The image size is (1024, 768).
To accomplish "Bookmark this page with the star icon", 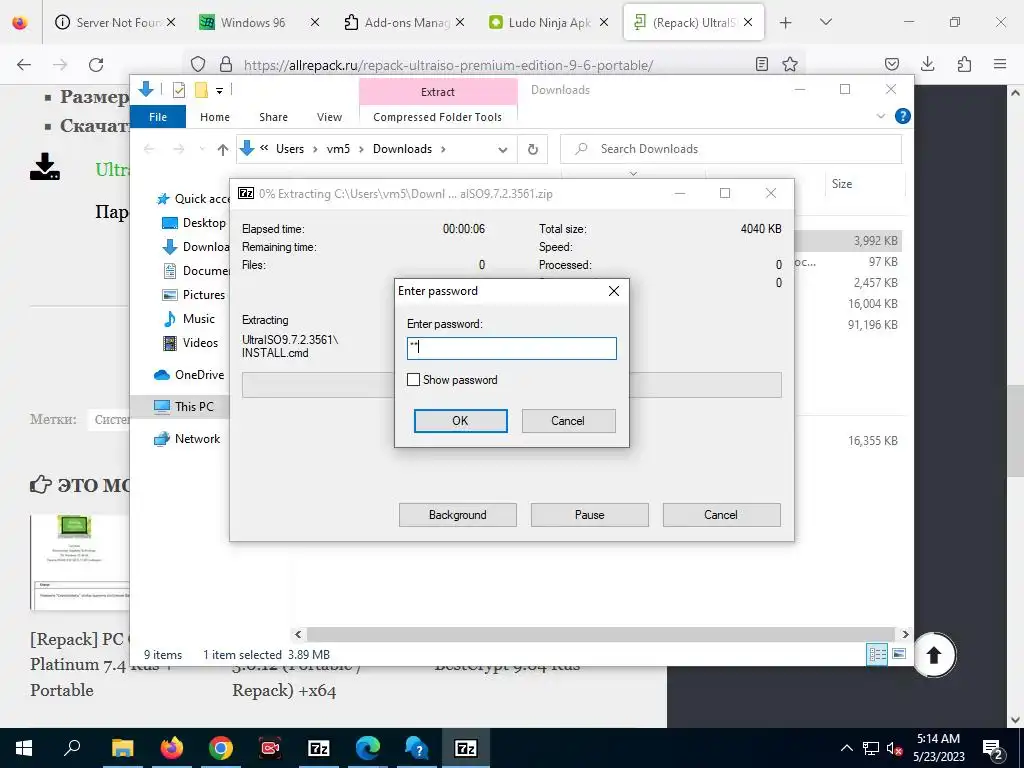I will (x=790, y=64).
